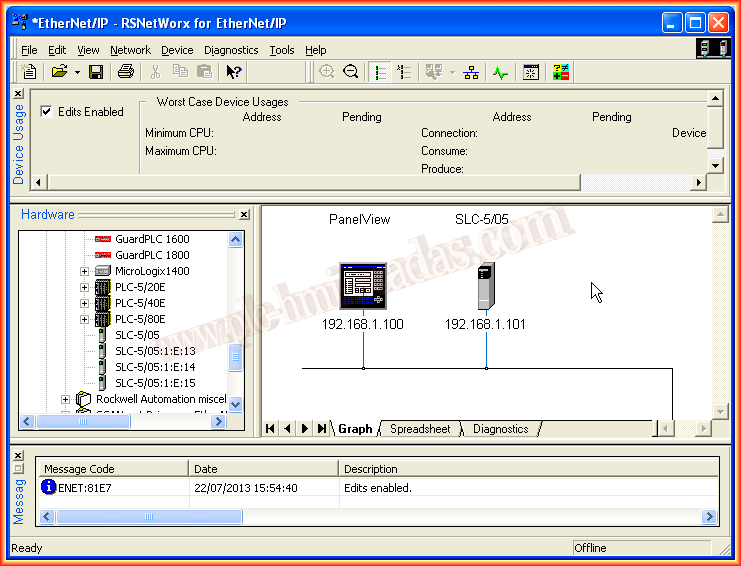Viewport: 741px width, 566px height.
Task: Expand the PLC-5/40E tree node
Action: (85, 304)
